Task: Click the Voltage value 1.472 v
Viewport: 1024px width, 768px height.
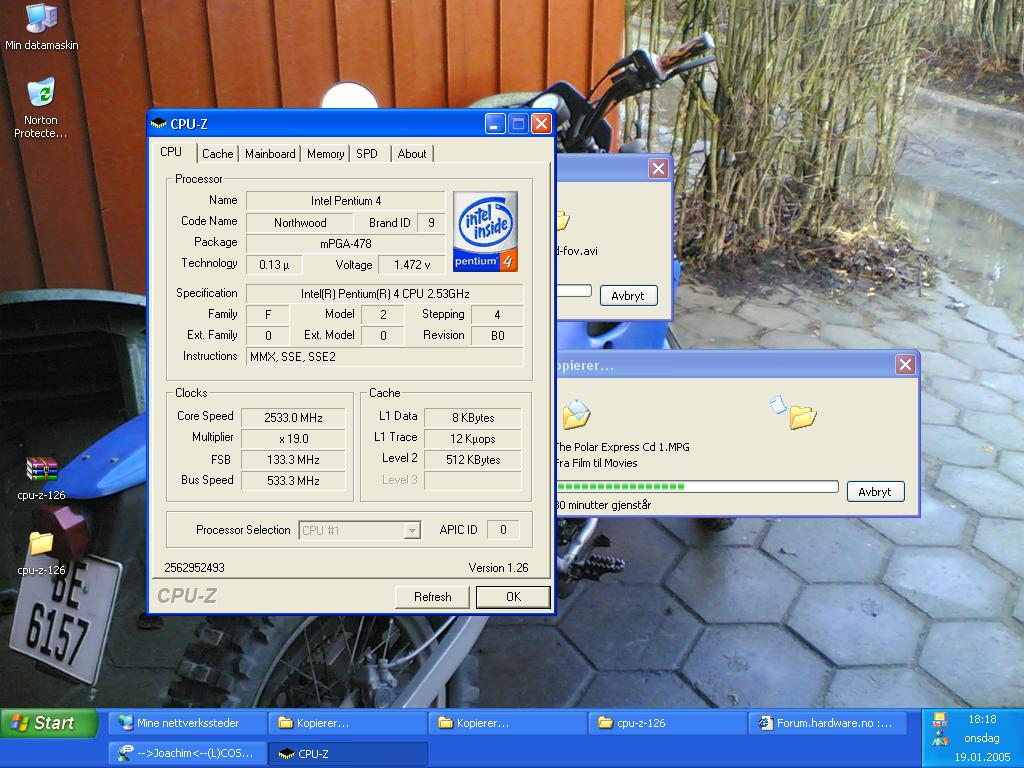Action: (x=412, y=264)
